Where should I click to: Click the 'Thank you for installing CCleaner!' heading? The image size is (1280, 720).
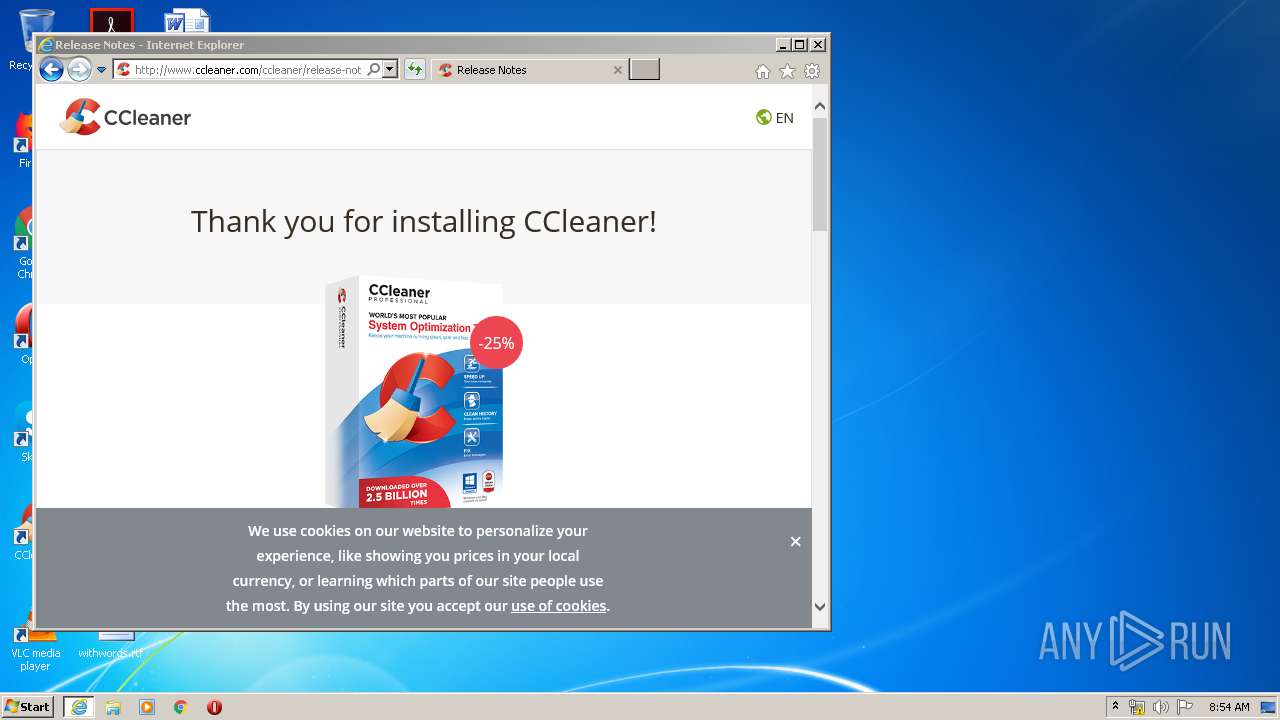424,221
